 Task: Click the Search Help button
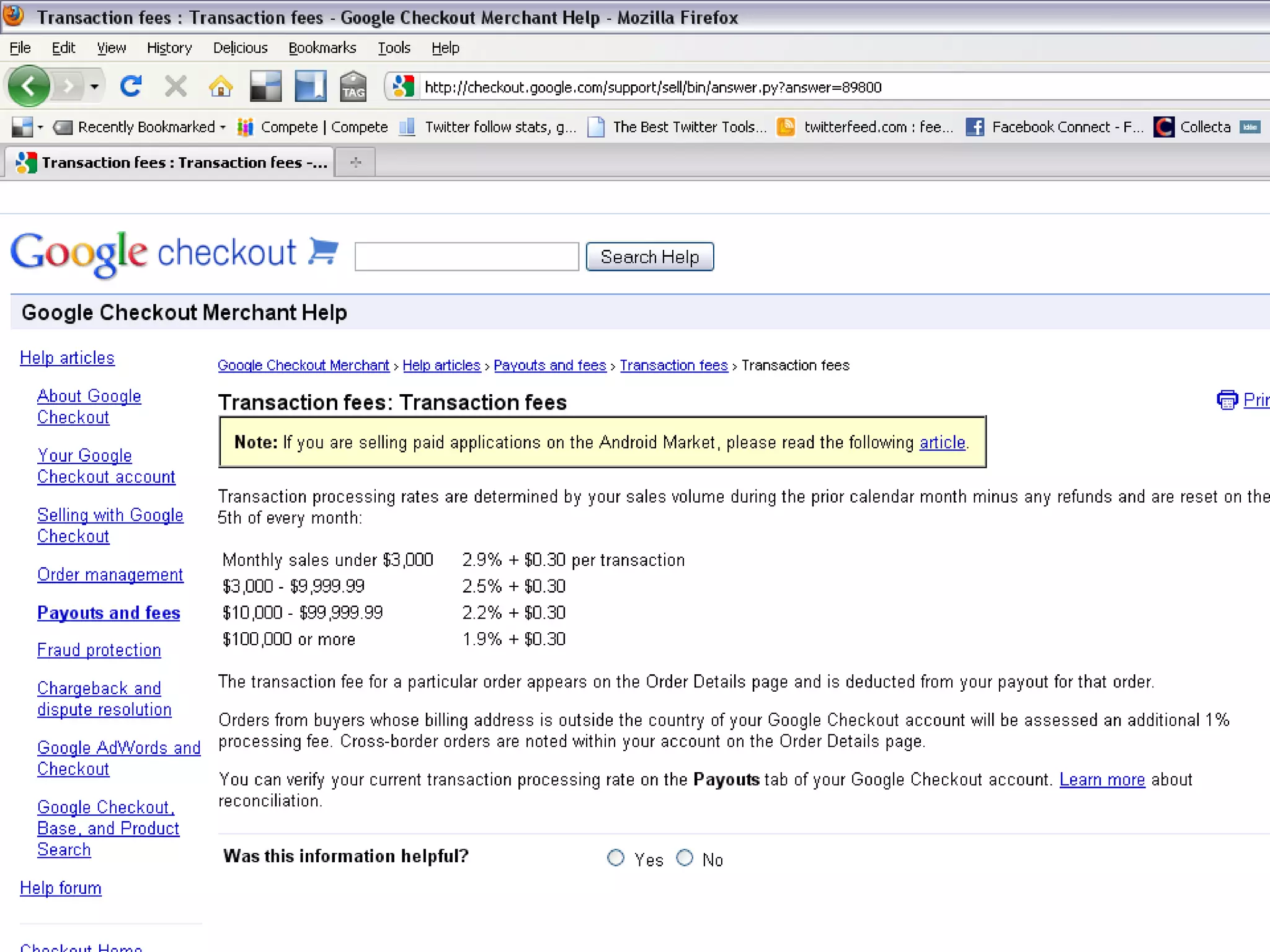click(649, 257)
